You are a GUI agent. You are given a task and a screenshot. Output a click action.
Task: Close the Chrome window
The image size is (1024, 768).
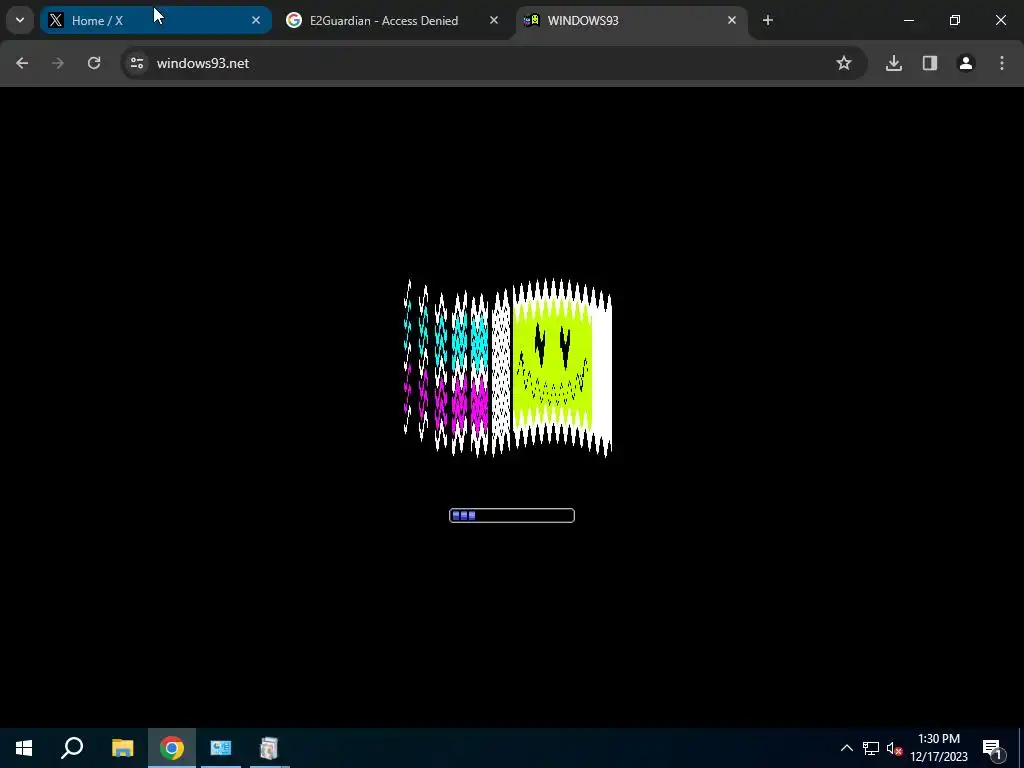point(1000,20)
